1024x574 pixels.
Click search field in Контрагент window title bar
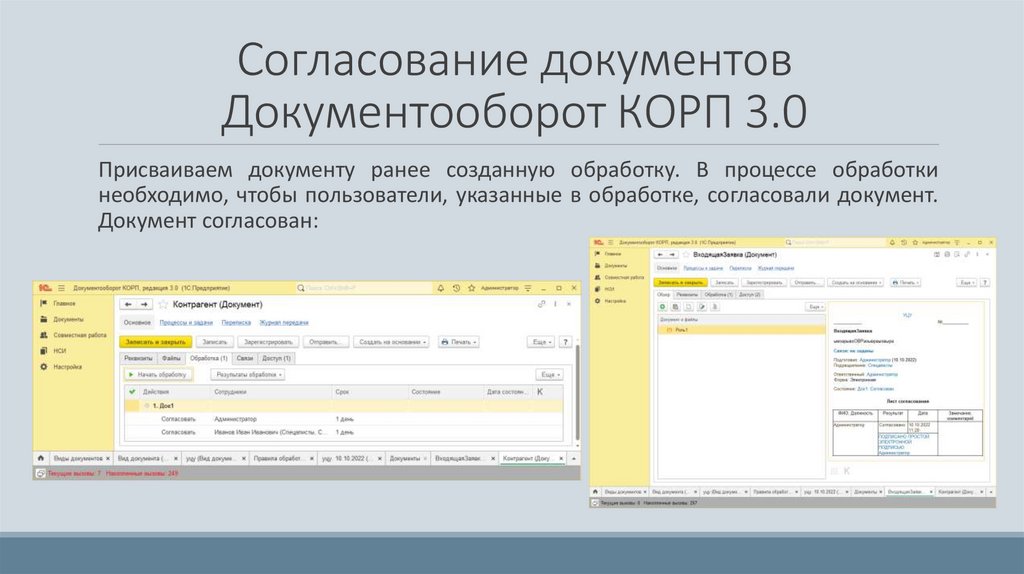(x=362, y=288)
